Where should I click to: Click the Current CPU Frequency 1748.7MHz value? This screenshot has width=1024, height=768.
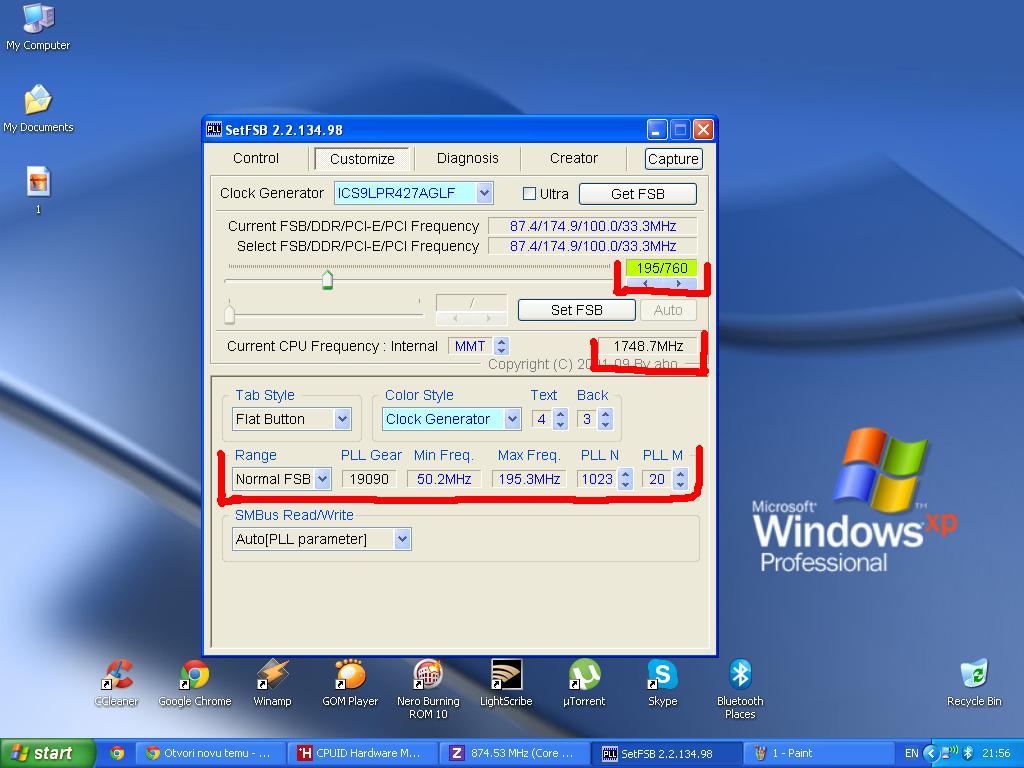(648, 346)
